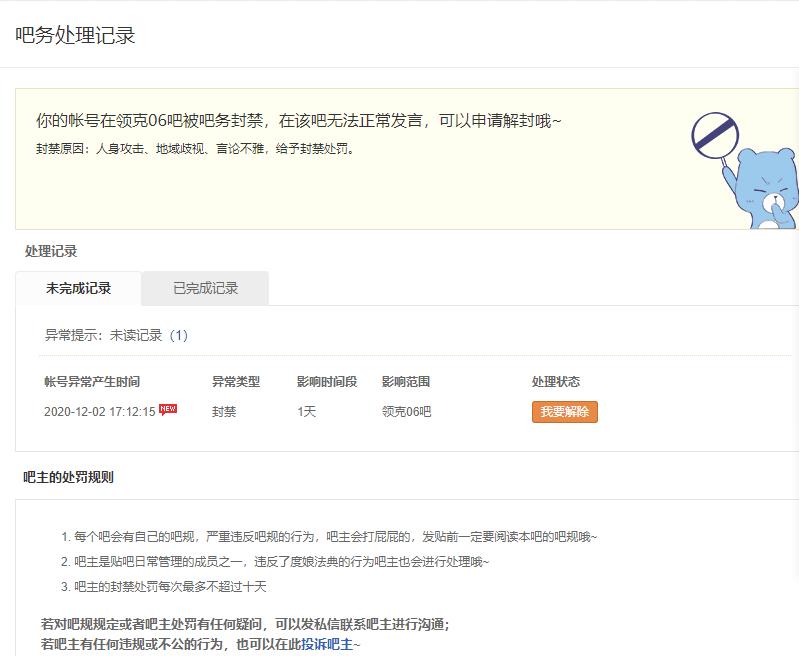Viewport: 799px width, 656px height.
Task: Click the 处理记录 section heading
Action: (51, 251)
